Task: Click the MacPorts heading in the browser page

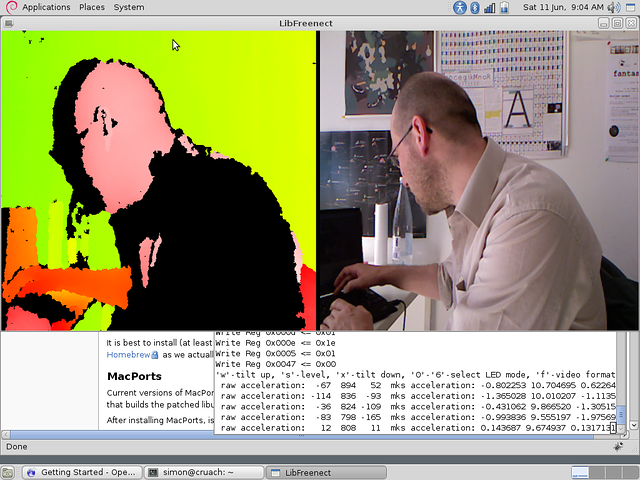Action: click(134, 376)
